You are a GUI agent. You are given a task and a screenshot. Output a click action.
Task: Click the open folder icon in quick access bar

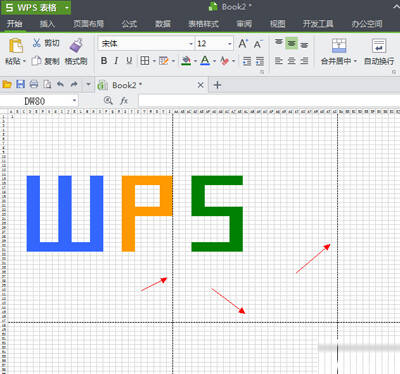(7, 84)
